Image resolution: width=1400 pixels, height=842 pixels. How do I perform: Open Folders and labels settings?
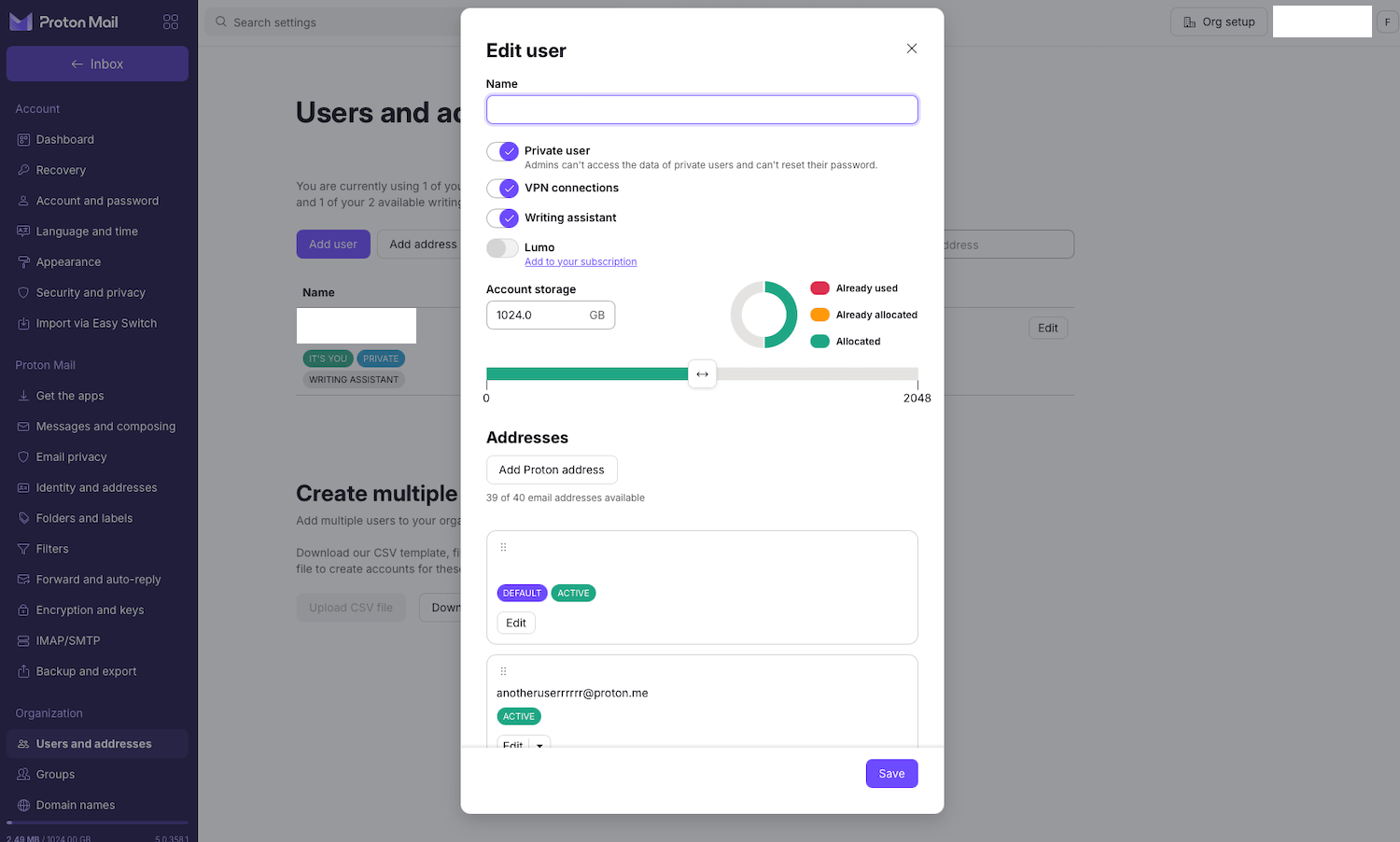tap(84, 519)
